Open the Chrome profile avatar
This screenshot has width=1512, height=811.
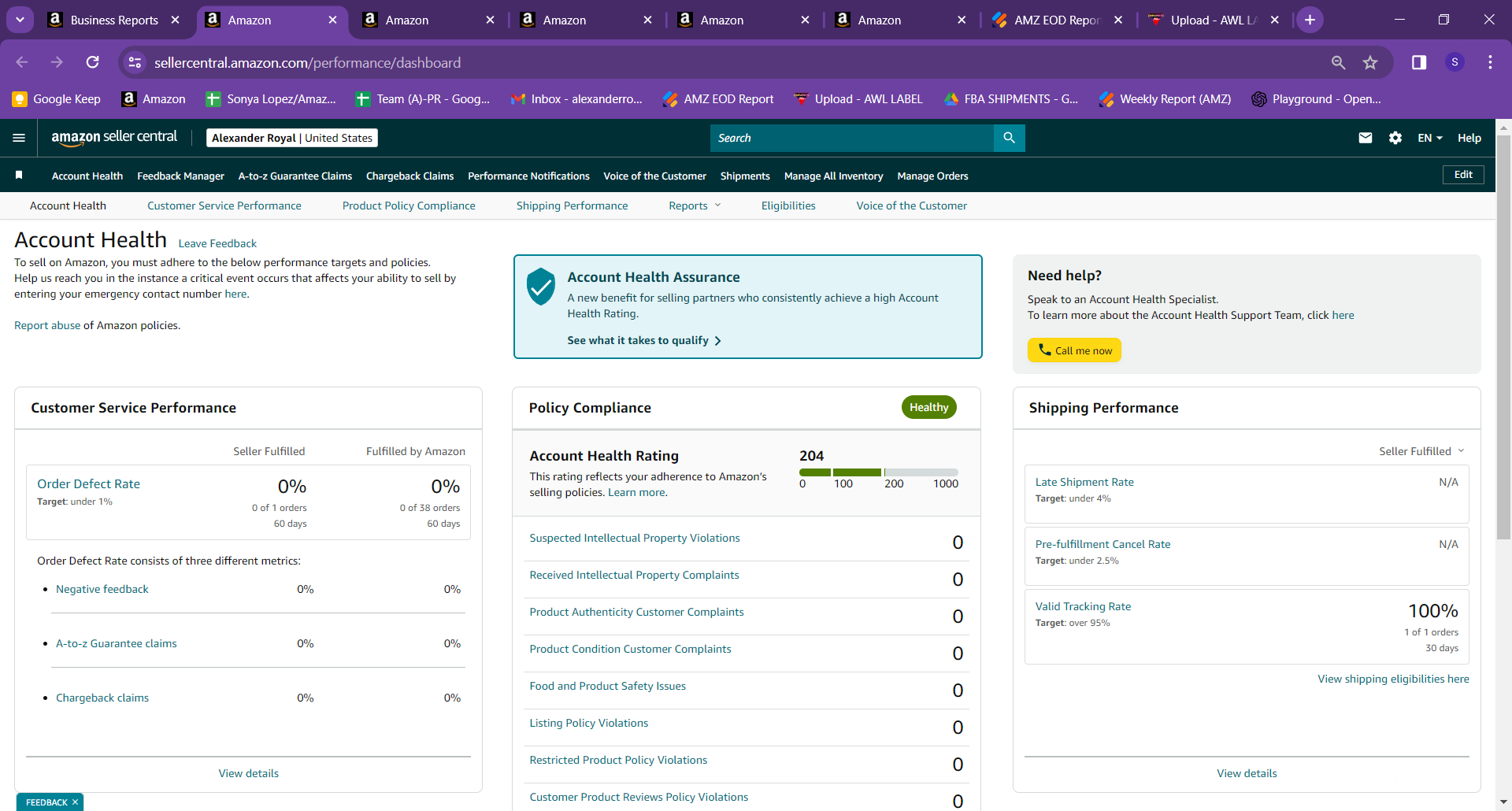[1455, 62]
